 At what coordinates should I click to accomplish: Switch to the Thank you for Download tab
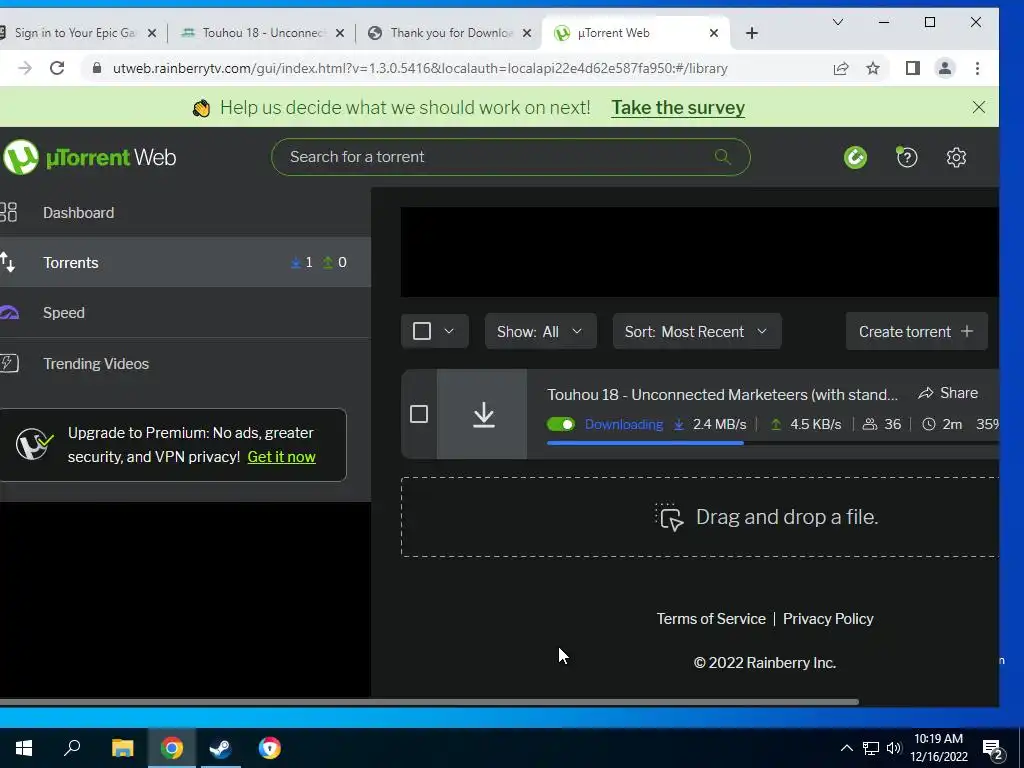pyautogui.click(x=449, y=33)
